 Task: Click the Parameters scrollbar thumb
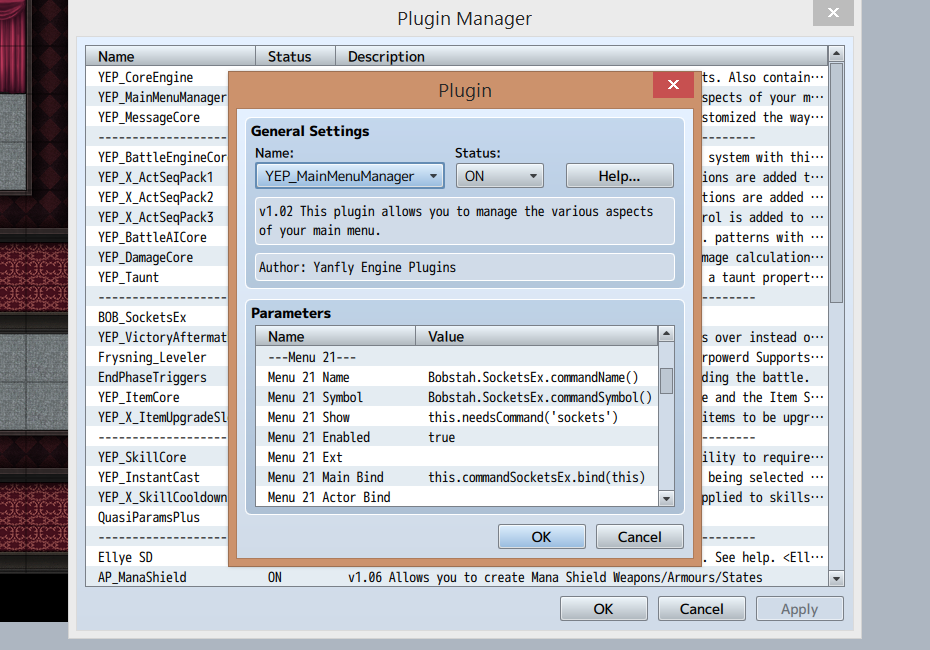point(666,381)
